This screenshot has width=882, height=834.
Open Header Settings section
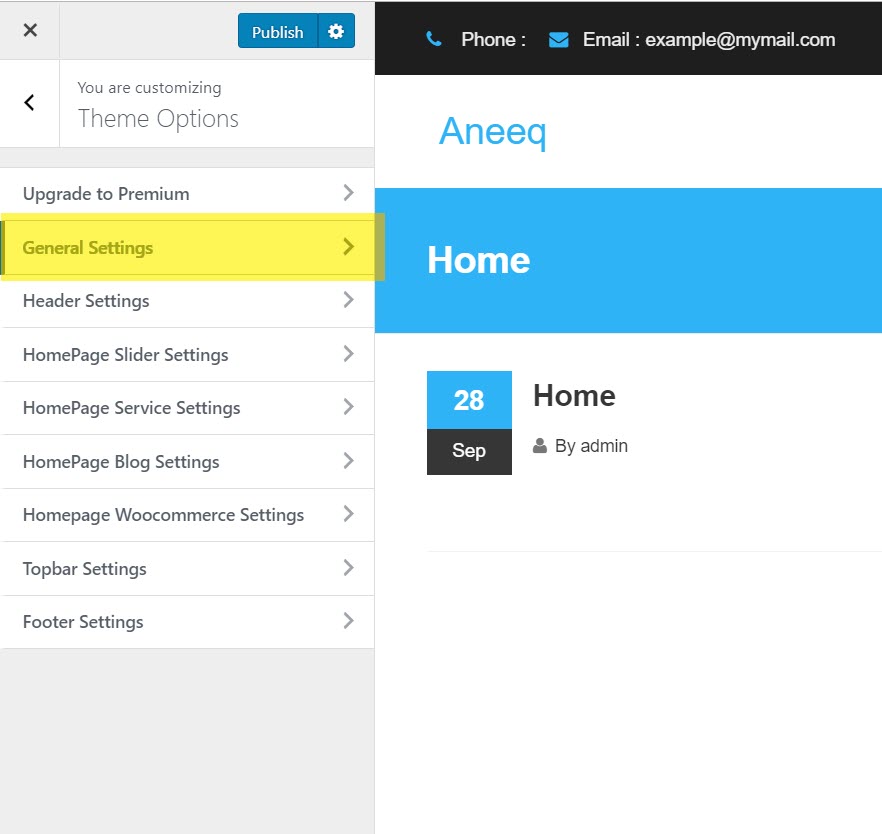tap(187, 301)
